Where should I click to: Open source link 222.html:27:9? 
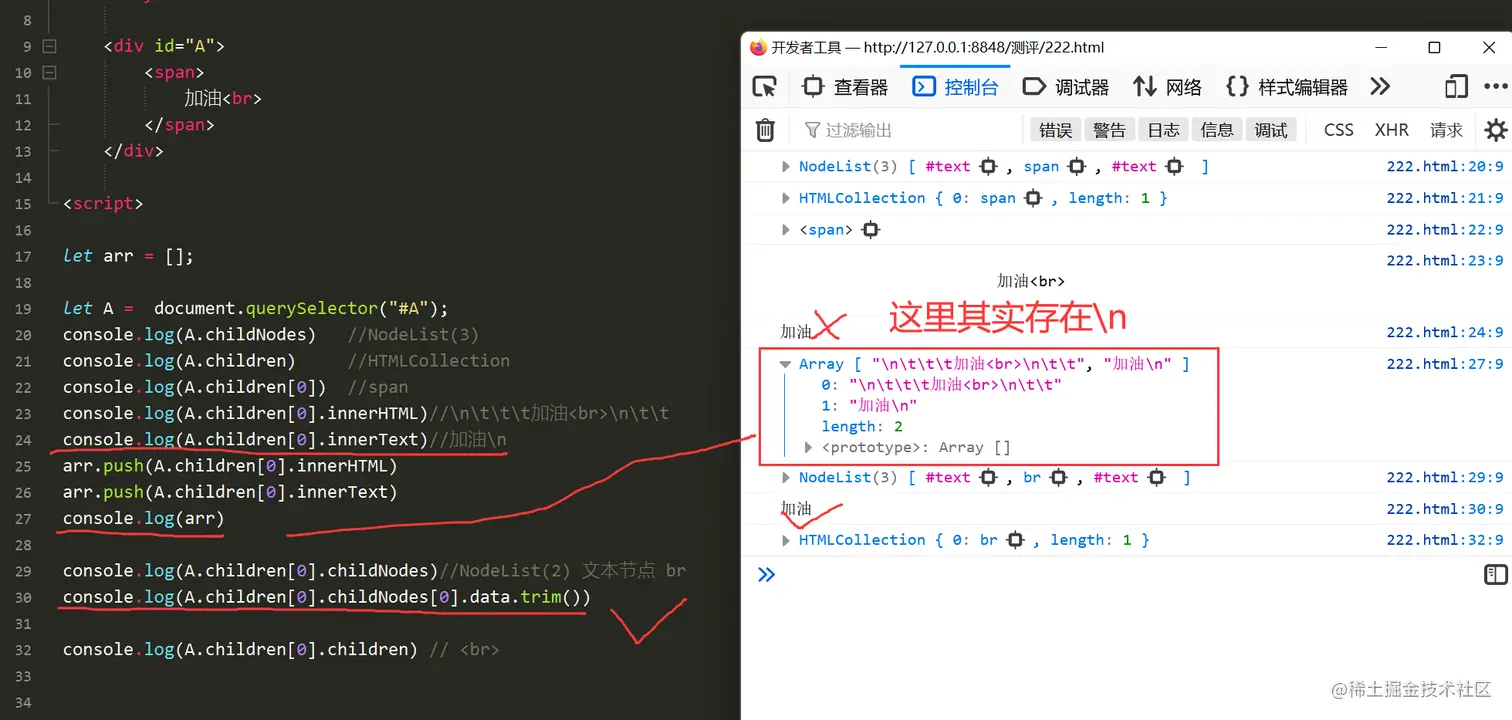(x=1445, y=365)
